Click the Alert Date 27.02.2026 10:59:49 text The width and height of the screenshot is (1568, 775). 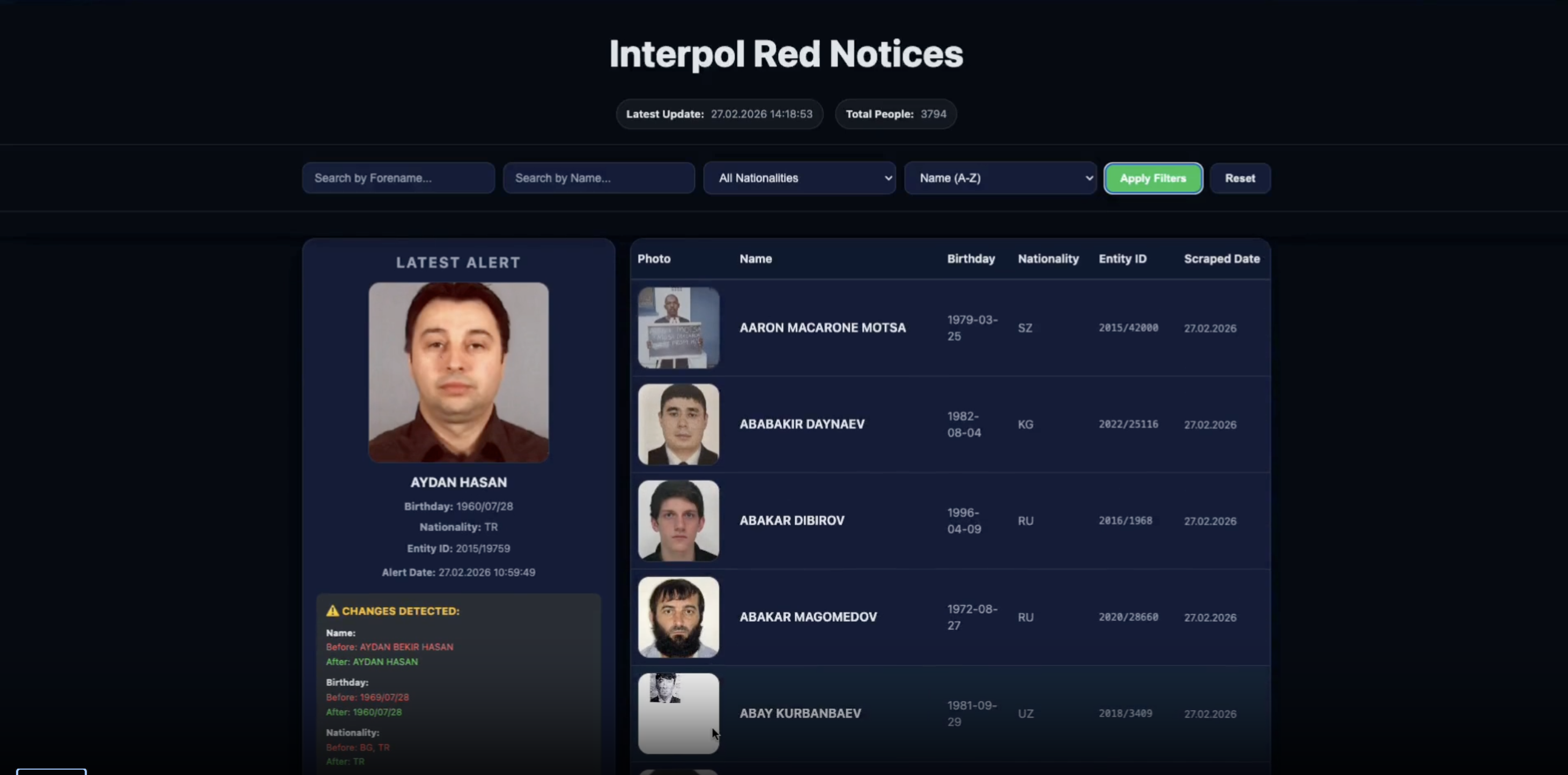tap(458, 572)
